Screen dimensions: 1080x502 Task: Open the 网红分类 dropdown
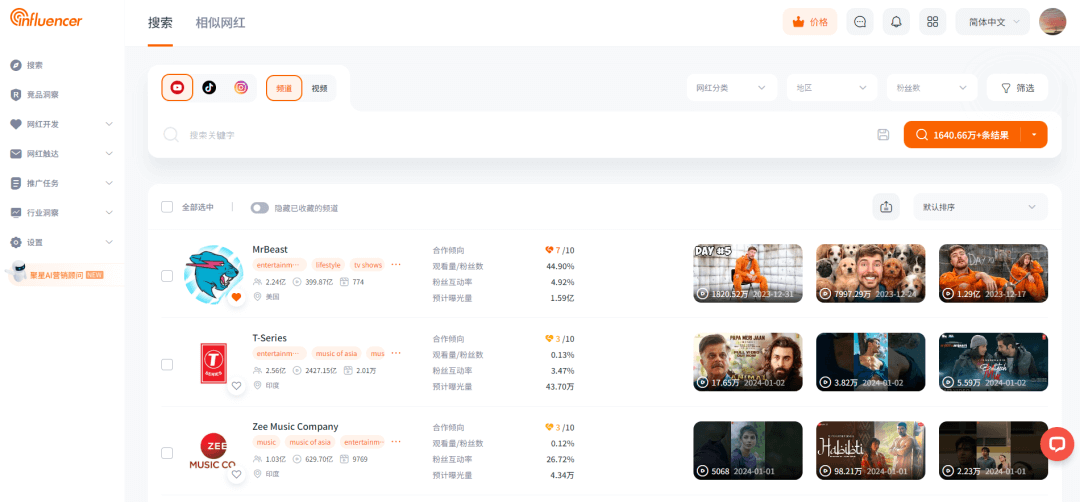[x=731, y=88]
